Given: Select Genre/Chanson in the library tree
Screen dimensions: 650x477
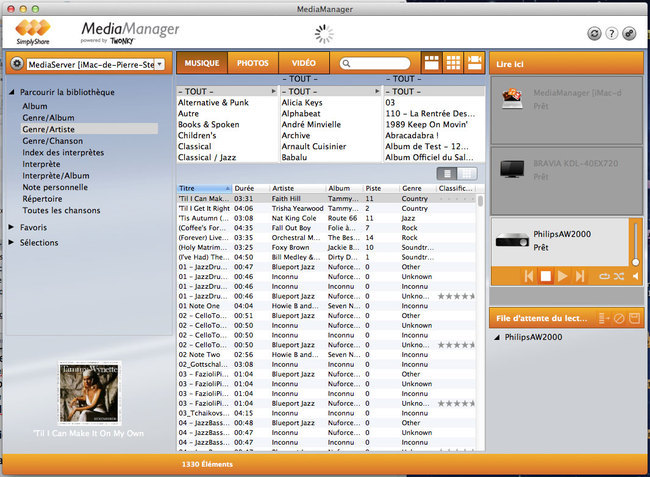Looking at the screenshot, I should point(53,141).
